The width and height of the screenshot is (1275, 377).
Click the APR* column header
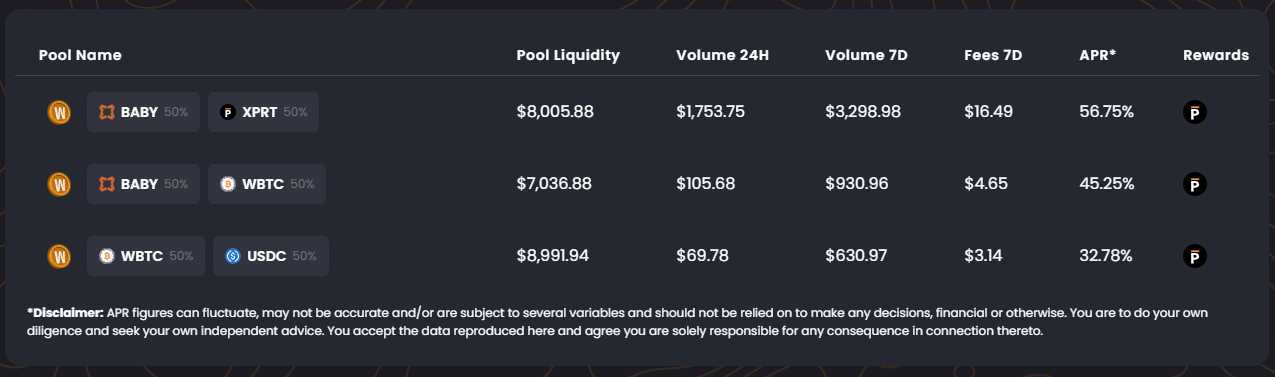(1098, 55)
